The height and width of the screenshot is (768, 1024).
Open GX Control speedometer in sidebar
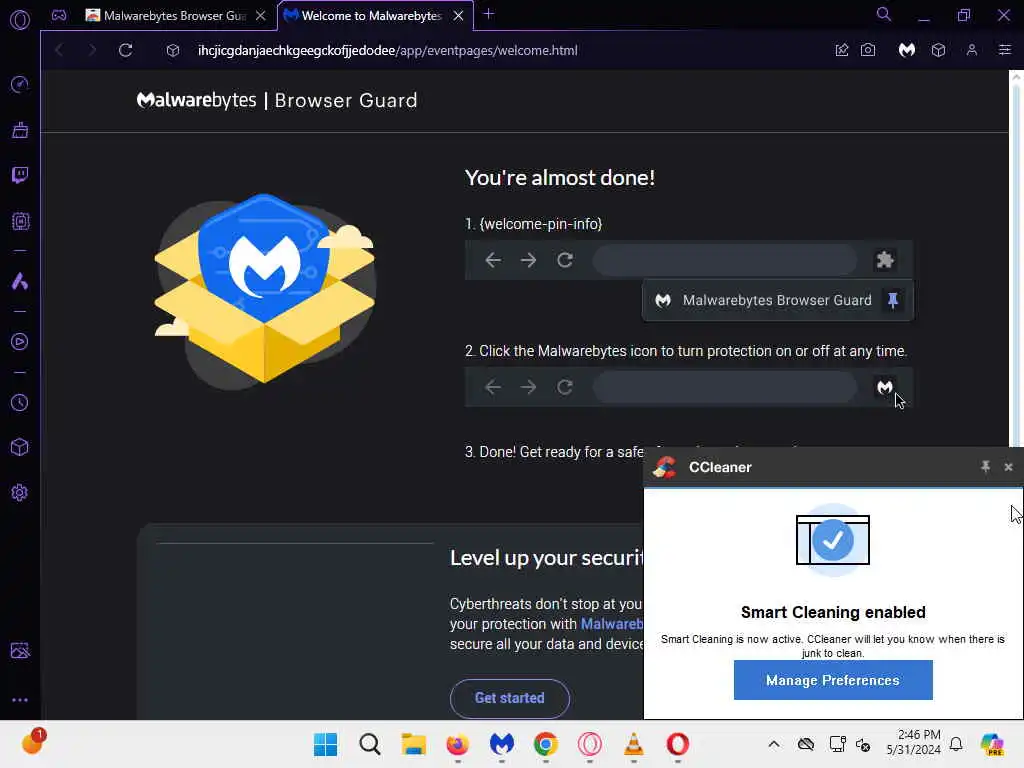tap(20, 84)
